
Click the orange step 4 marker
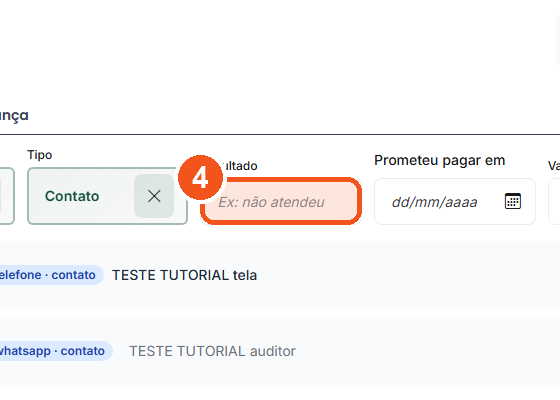[x=200, y=178]
